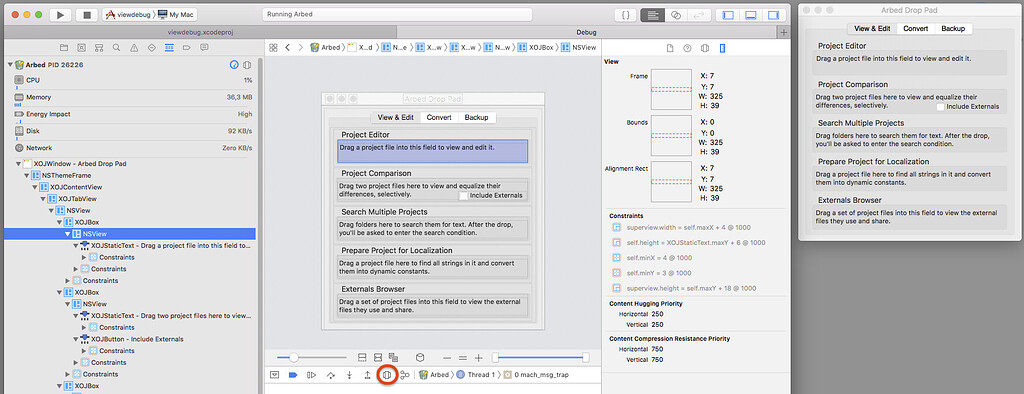Screen dimensions: 1024x394
Task: Check Include Externals in the Xcode canvas
Action: tap(464, 195)
